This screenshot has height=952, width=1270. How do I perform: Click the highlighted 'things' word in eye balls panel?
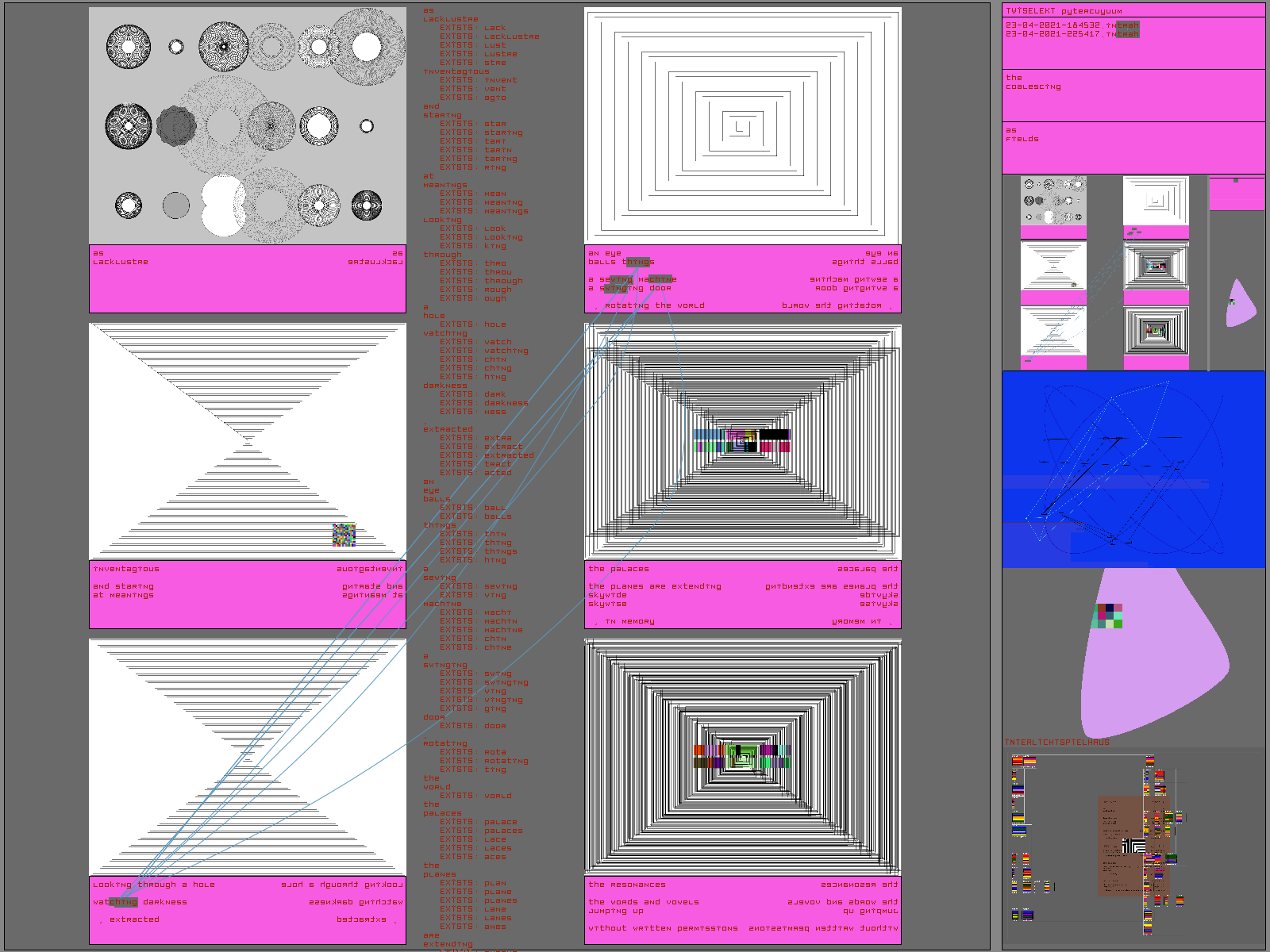(x=637, y=262)
